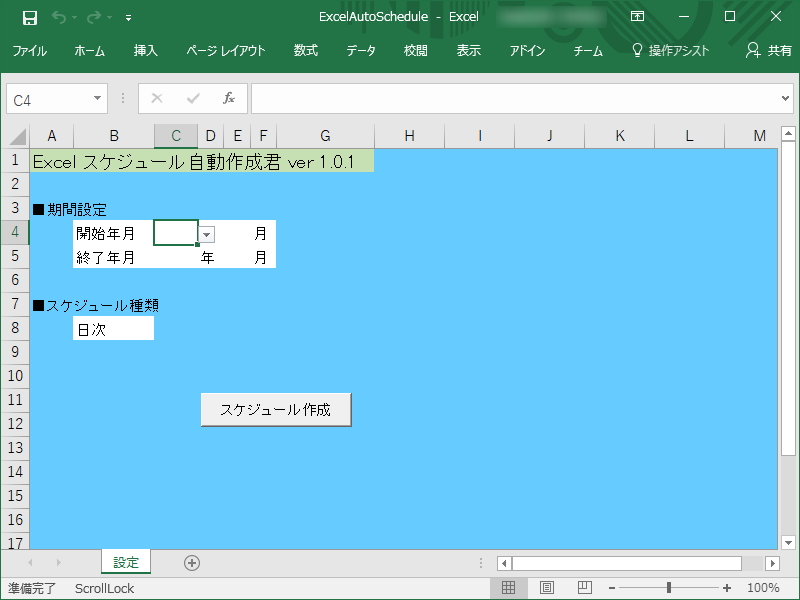Switch to Page Layout view icon
800x600 pixels.
click(x=546, y=588)
